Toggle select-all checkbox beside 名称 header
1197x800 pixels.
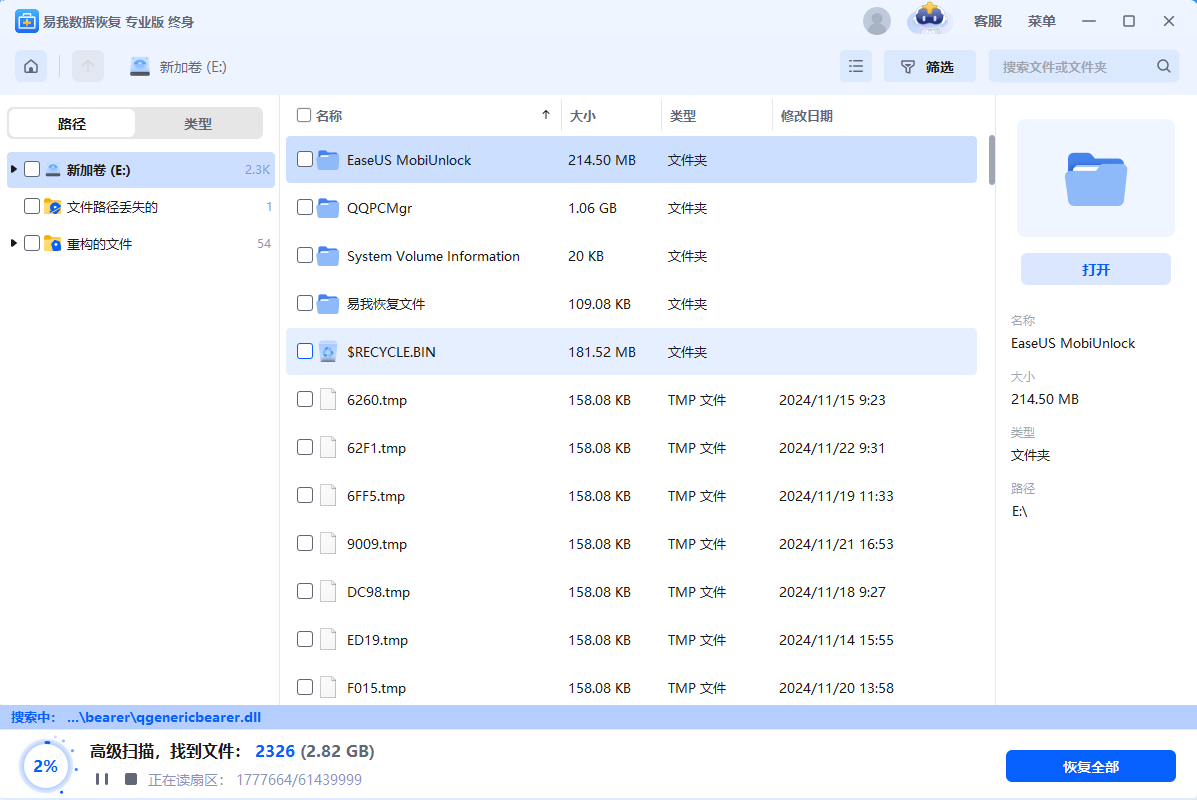tap(304, 116)
